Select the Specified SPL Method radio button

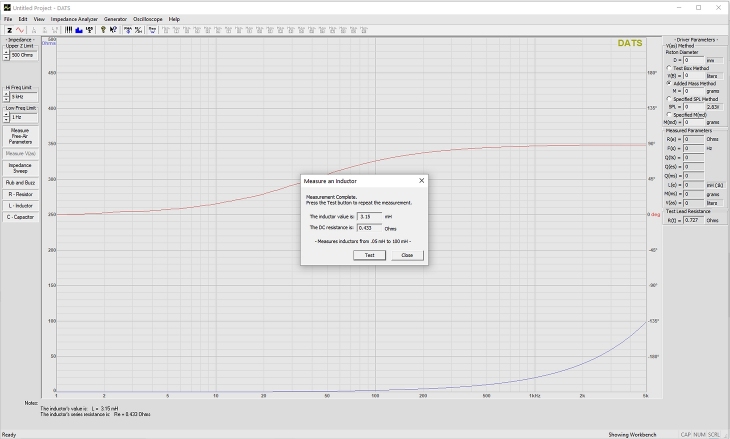click(668, 99)
